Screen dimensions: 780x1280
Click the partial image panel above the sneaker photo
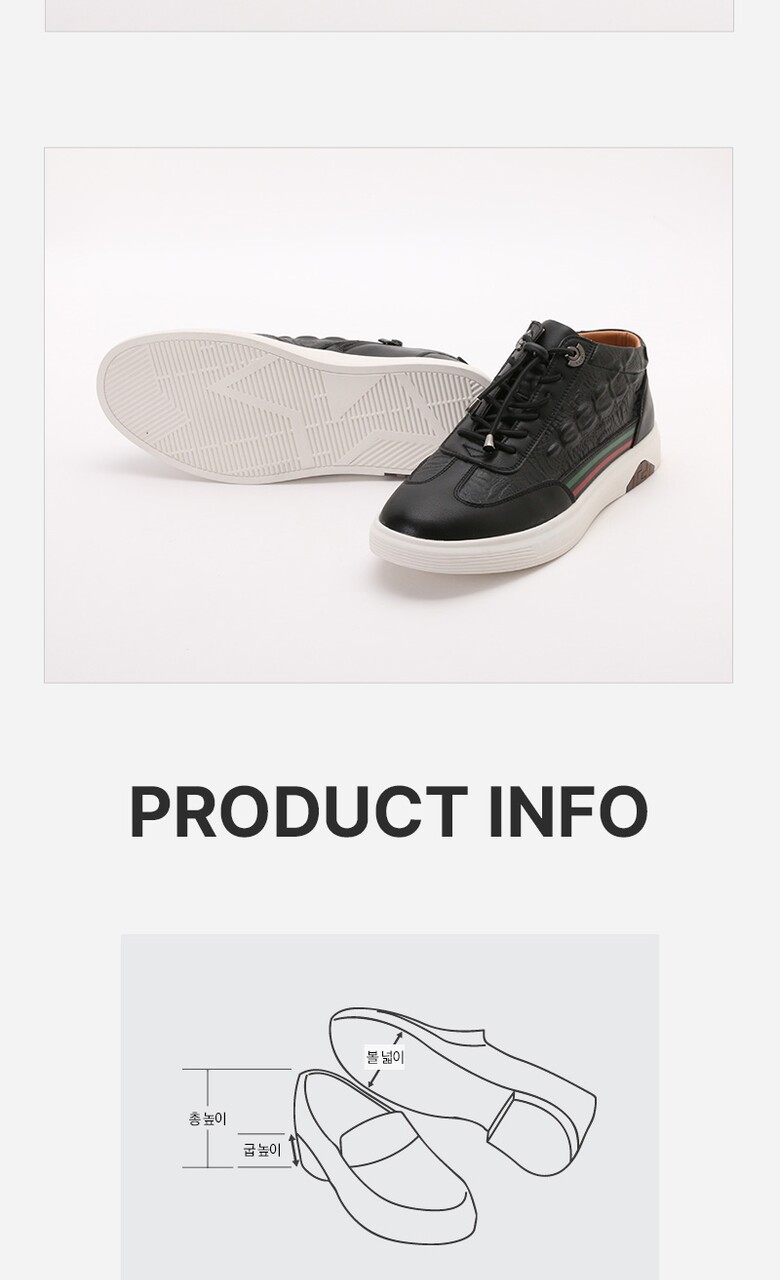tap(389, 16)
